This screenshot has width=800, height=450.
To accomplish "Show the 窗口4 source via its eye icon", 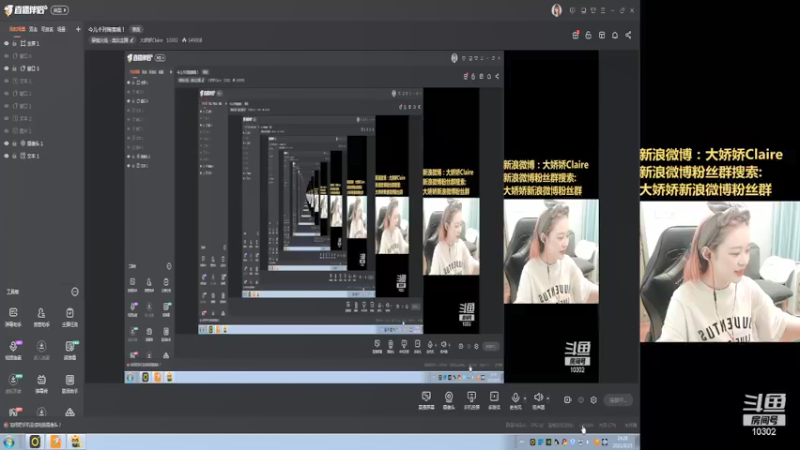I will point(7,56).
